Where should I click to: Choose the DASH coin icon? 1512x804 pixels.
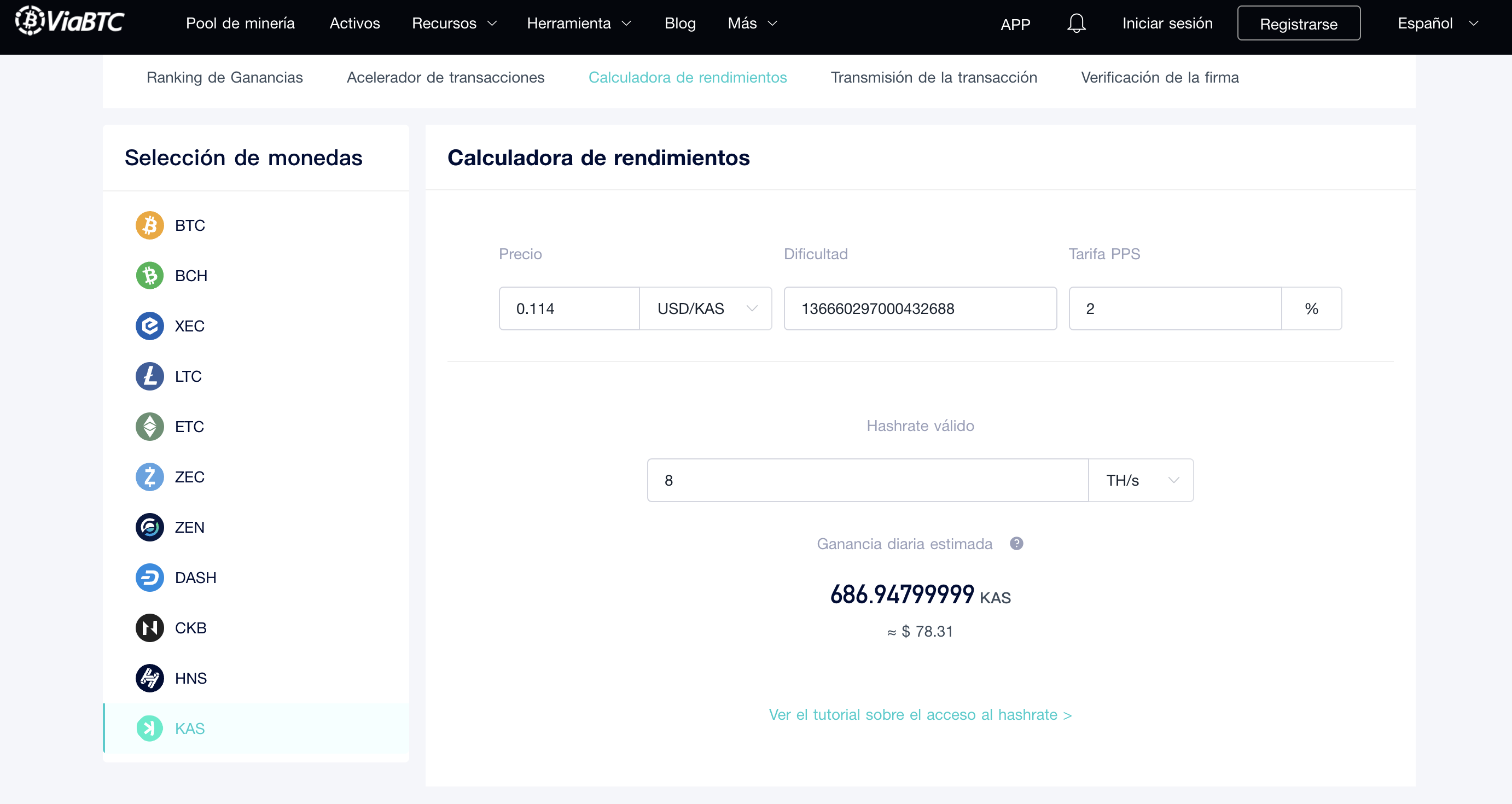click(x=150, y=578)
